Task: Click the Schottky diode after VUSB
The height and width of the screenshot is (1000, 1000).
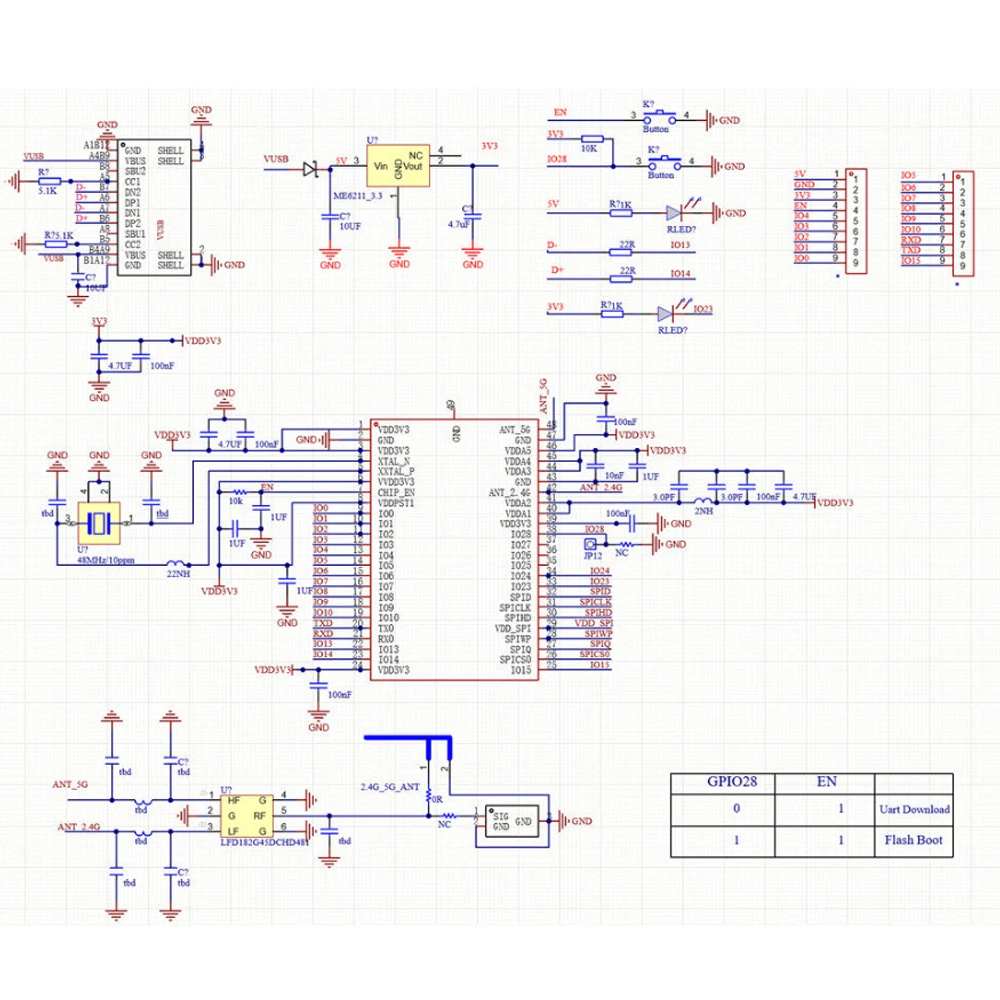Action: click(x=311, y=169)
